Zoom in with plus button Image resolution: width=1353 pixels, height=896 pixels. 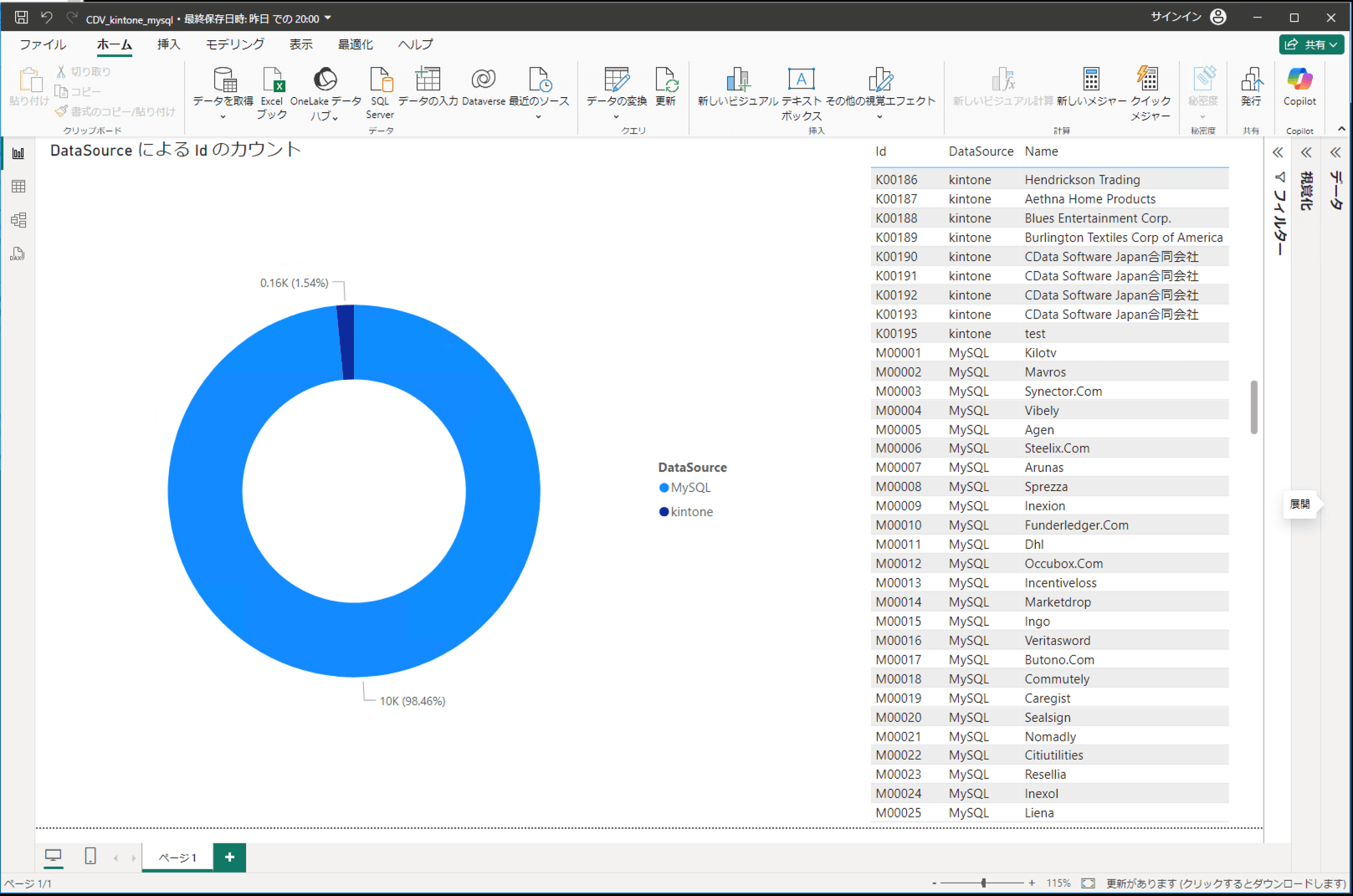point(1032,883)
